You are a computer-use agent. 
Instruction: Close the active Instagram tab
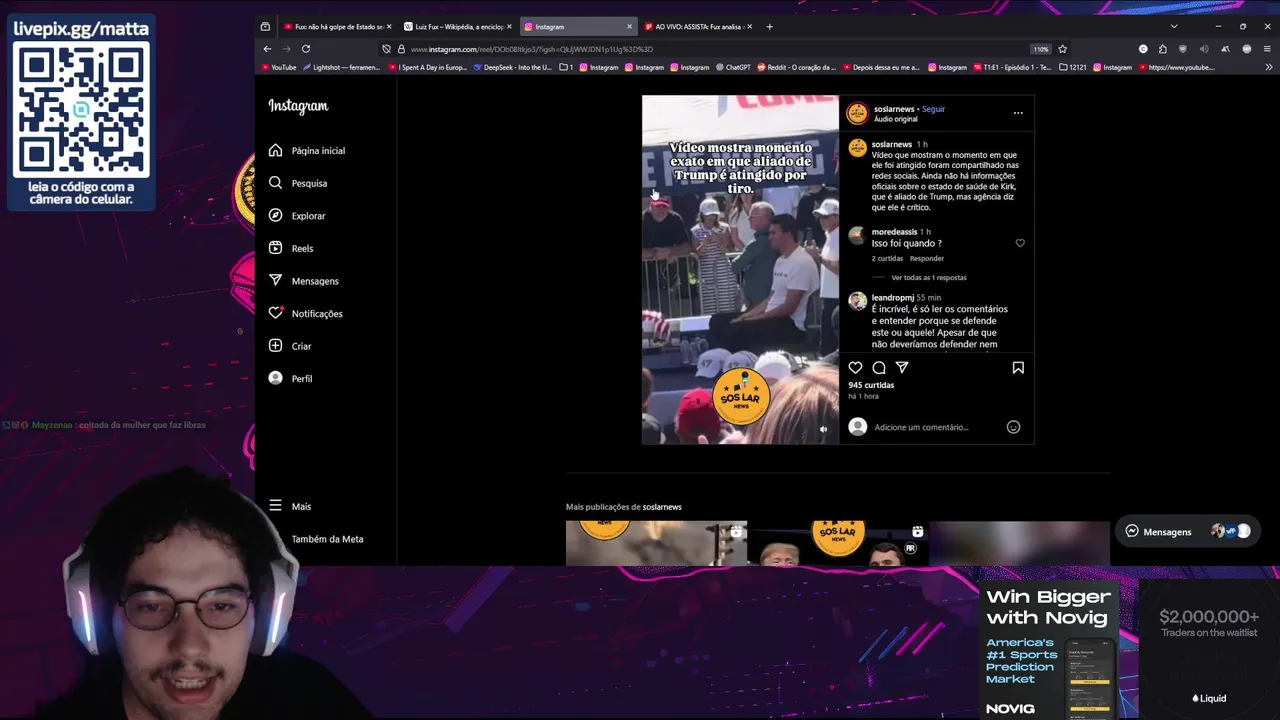click(x=629, y=27)
